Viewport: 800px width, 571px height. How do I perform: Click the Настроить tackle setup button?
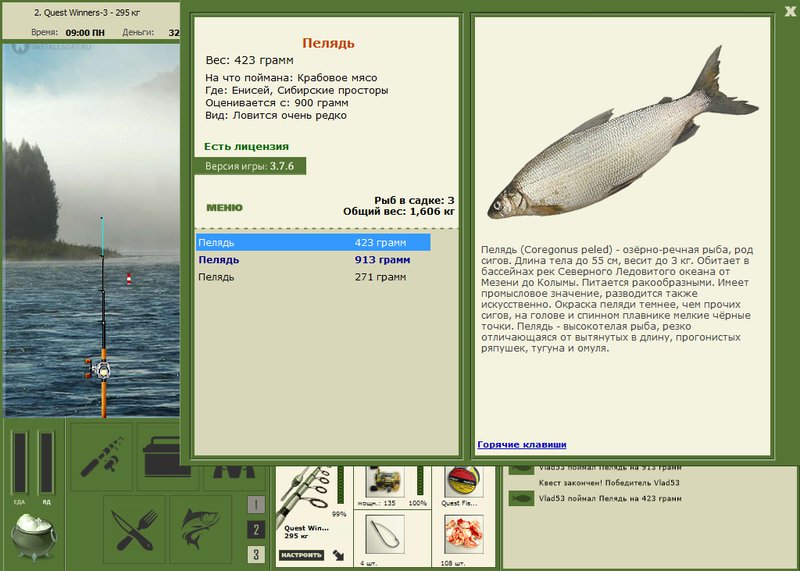coord(301,555)
